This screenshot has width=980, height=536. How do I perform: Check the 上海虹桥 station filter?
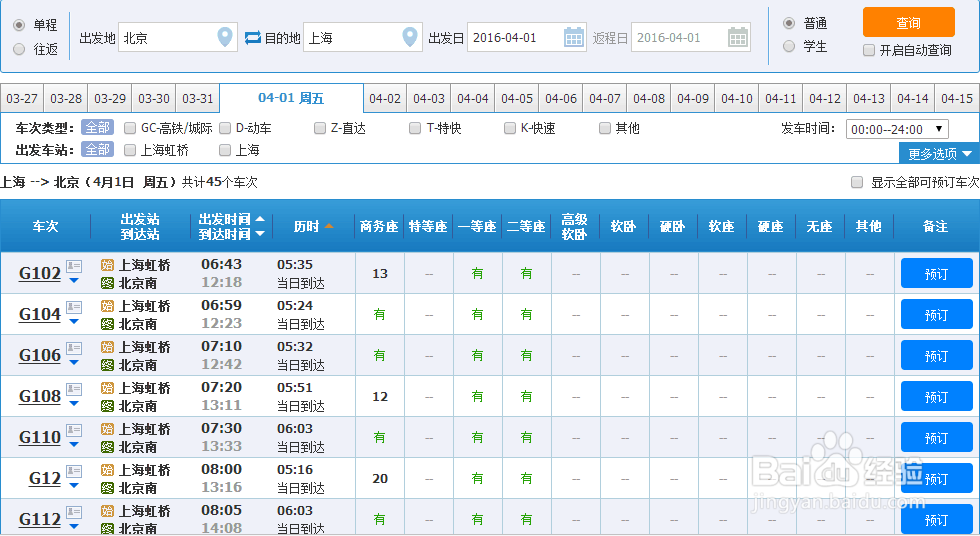[x=130, y=150]
